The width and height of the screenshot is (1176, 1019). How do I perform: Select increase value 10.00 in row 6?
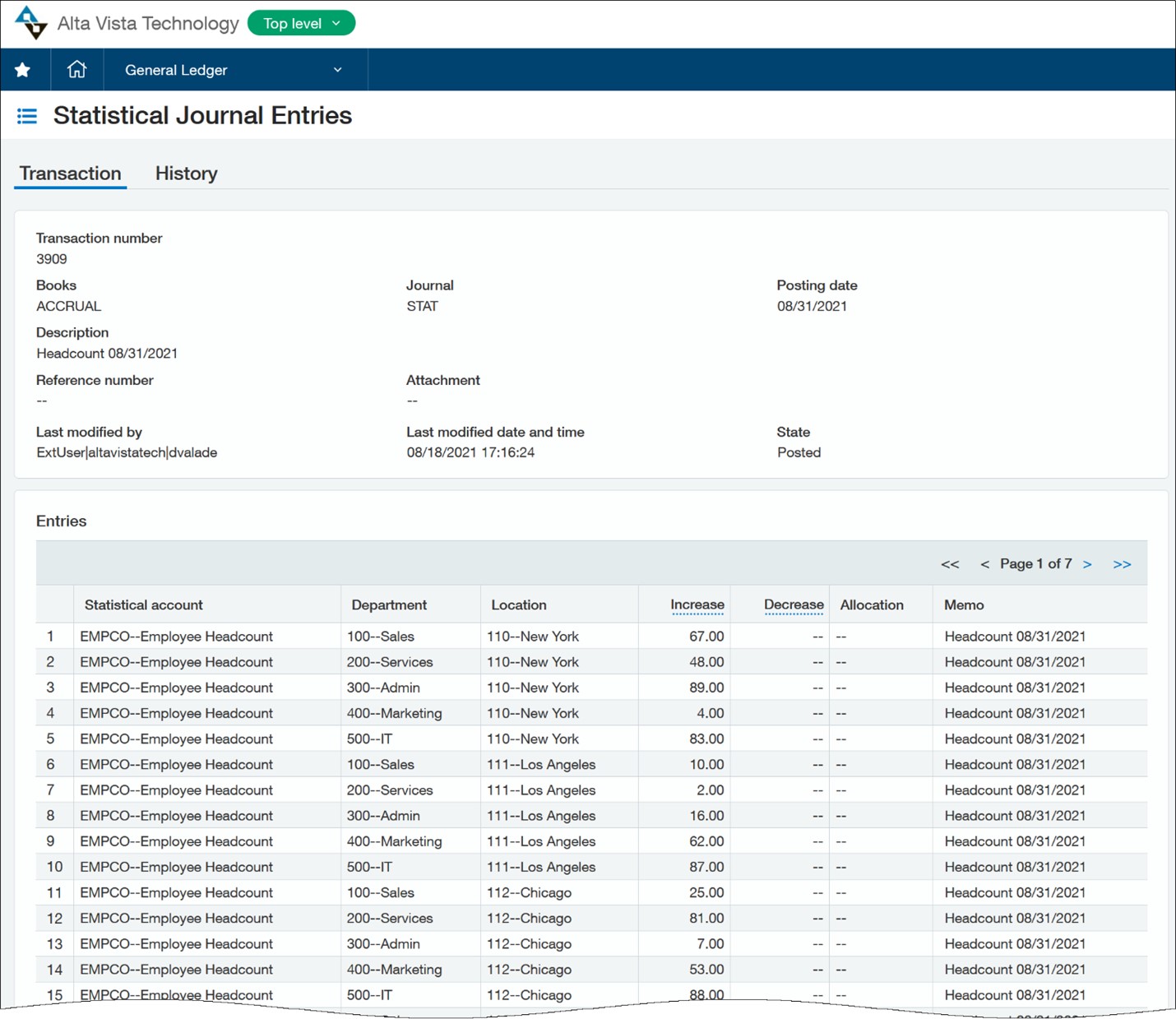(706, 765)
